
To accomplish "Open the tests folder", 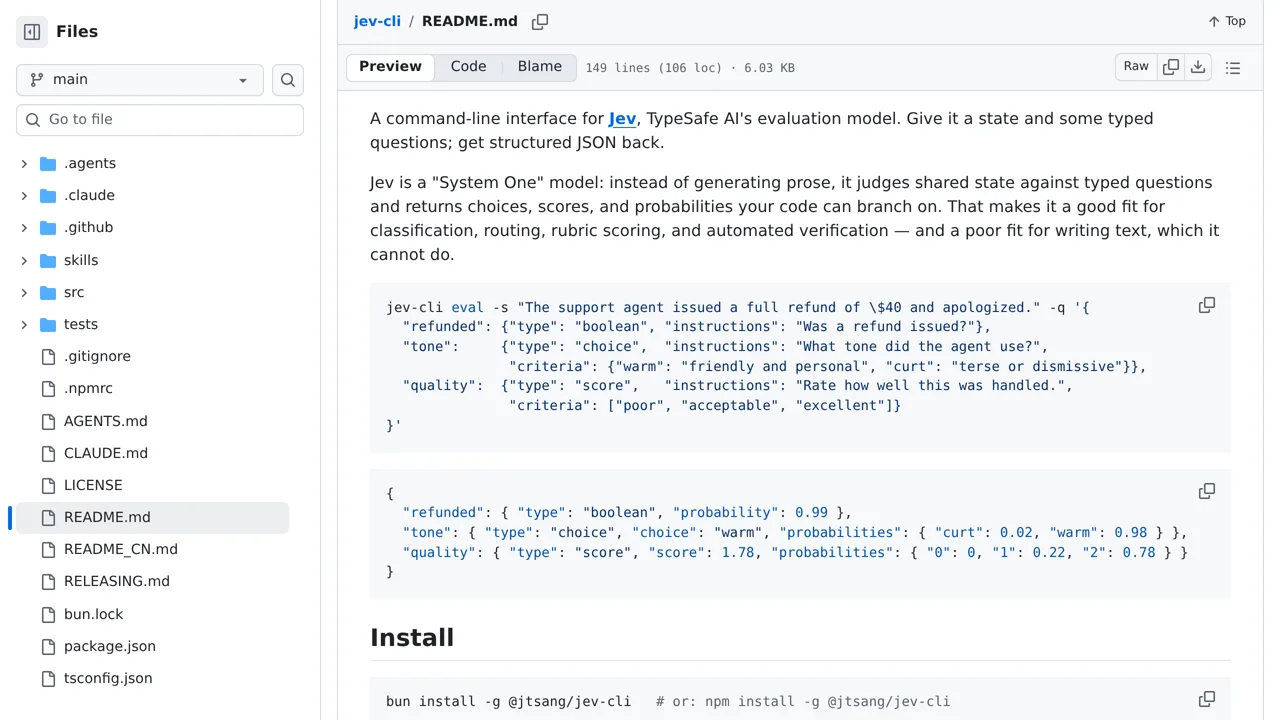I will click(x=81, y=324).
